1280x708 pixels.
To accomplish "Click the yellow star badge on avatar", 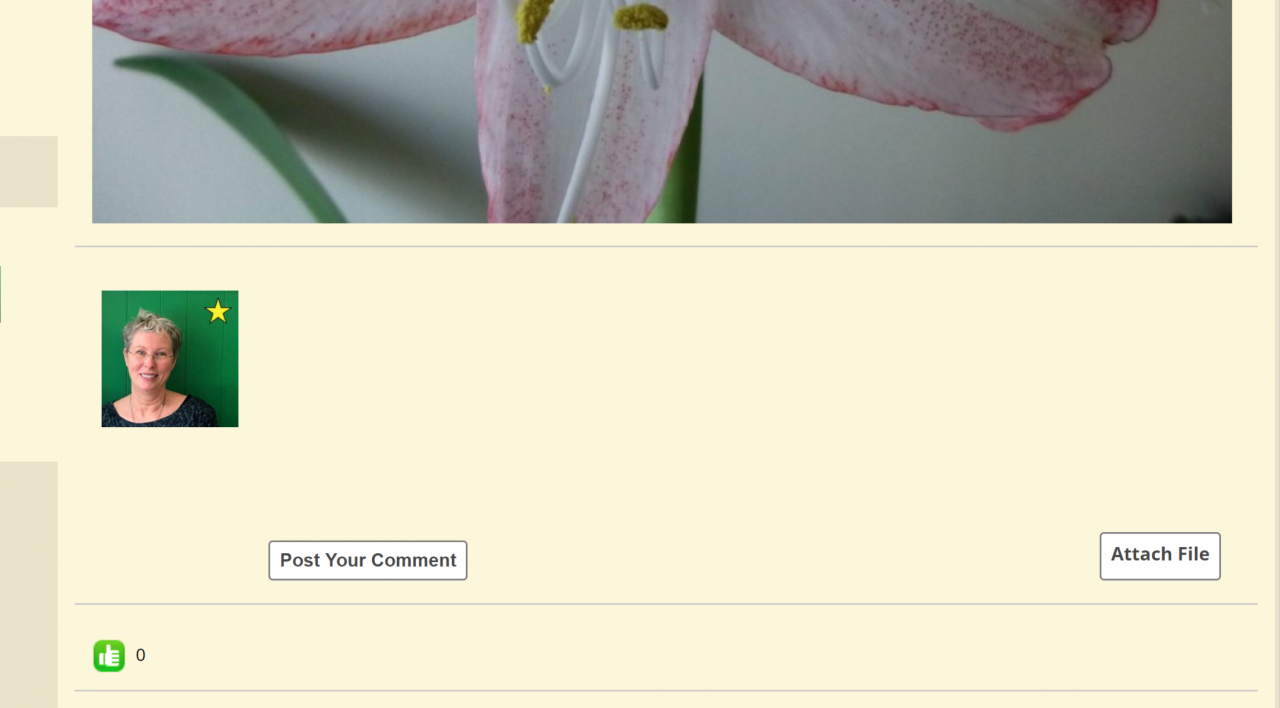I will 218,312.
